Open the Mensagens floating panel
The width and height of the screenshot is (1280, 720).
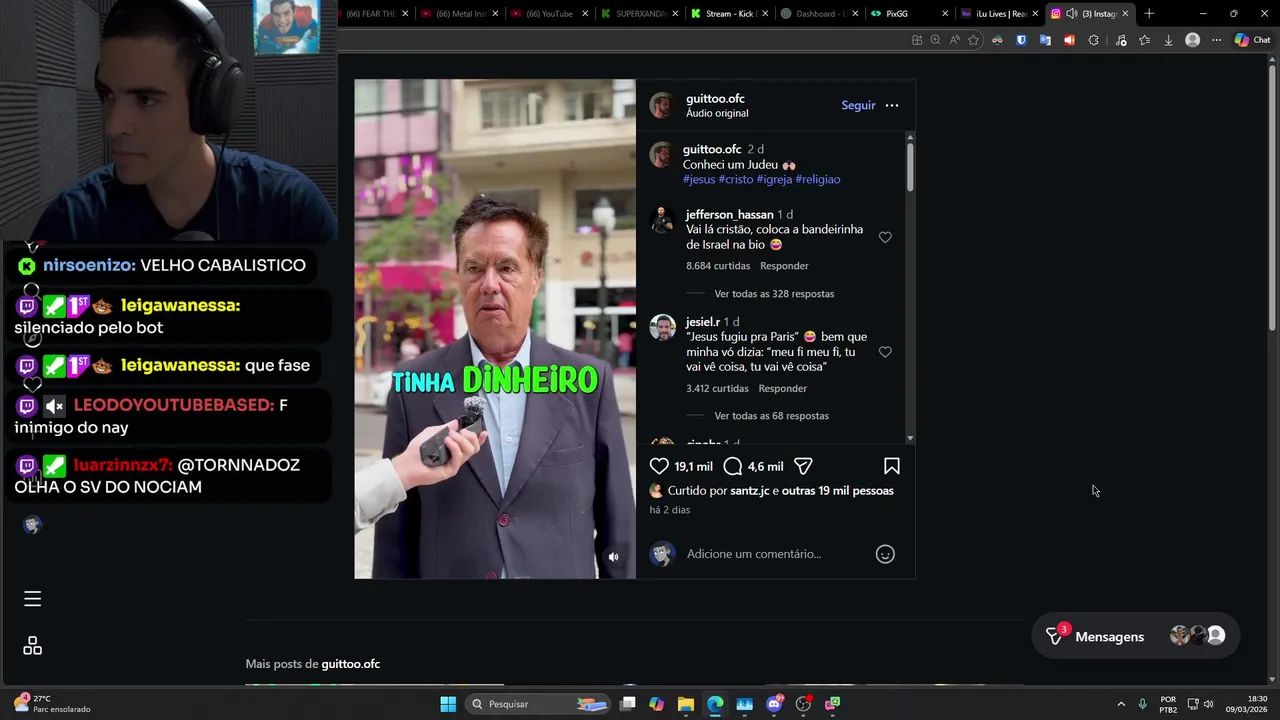1135,636
